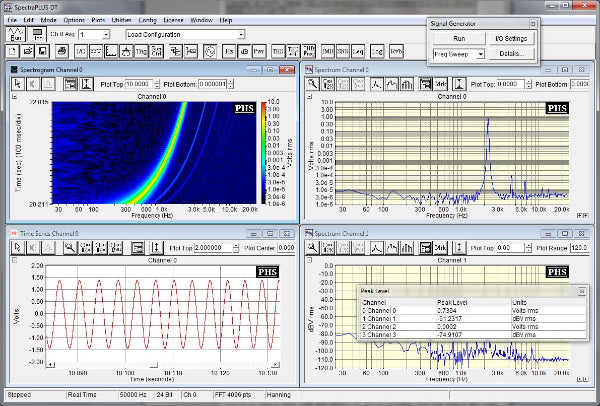Click zoom magnifier in Time Series window
This screenshot has height=406, width=600.
70,248
